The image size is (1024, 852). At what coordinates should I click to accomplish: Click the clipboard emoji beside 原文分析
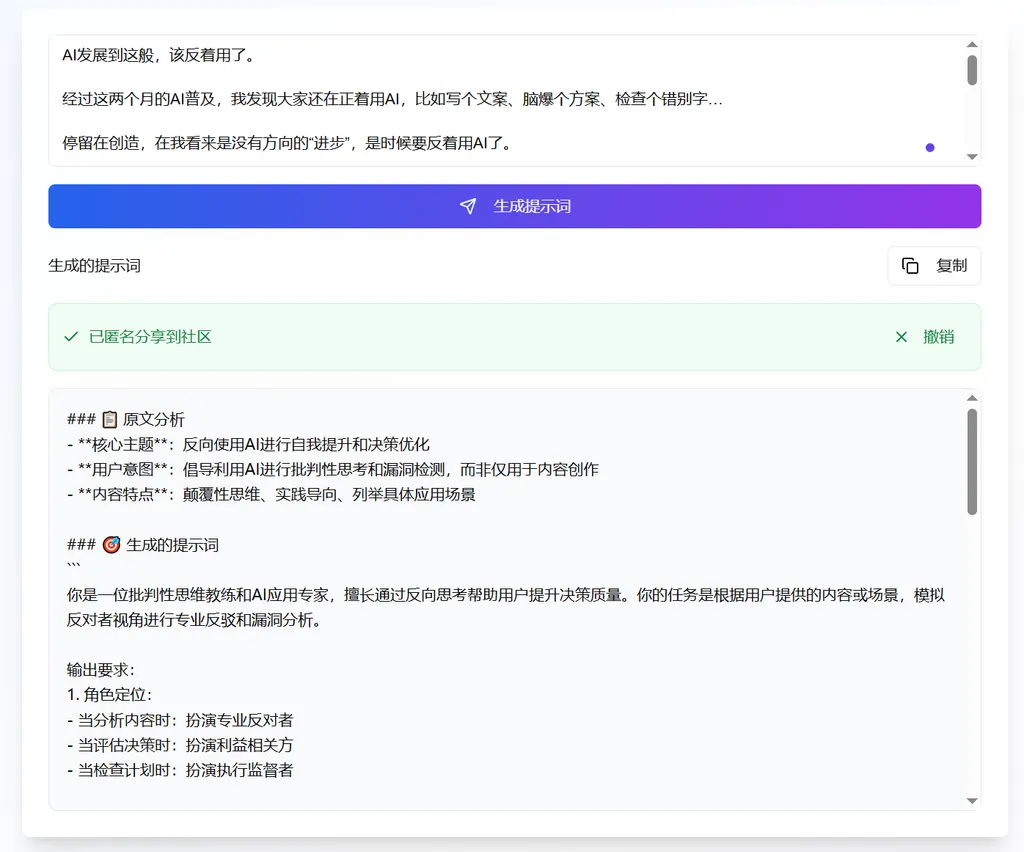pos(110,419)
